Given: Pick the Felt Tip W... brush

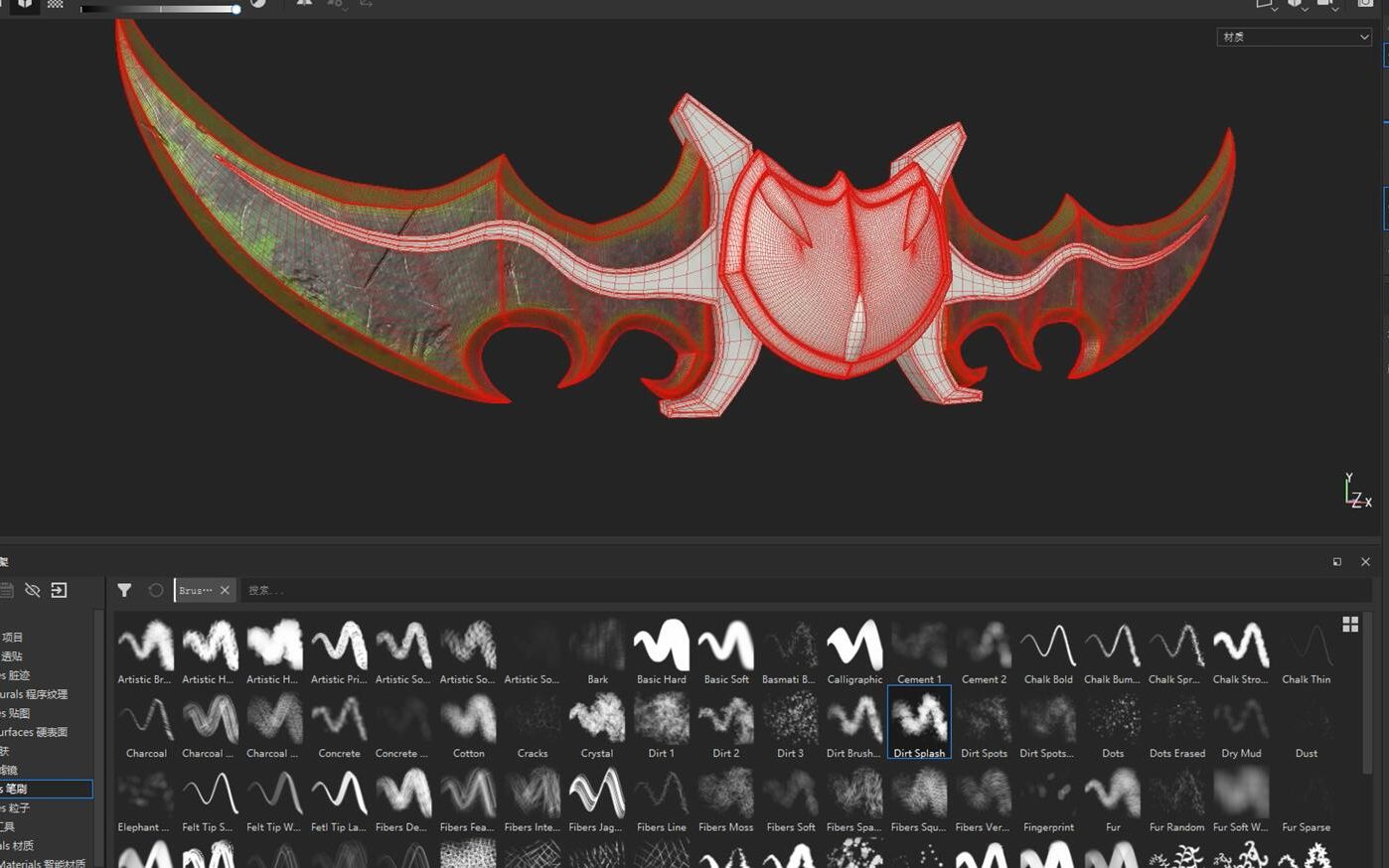Looking at the screenshot, I should [274, 799].
